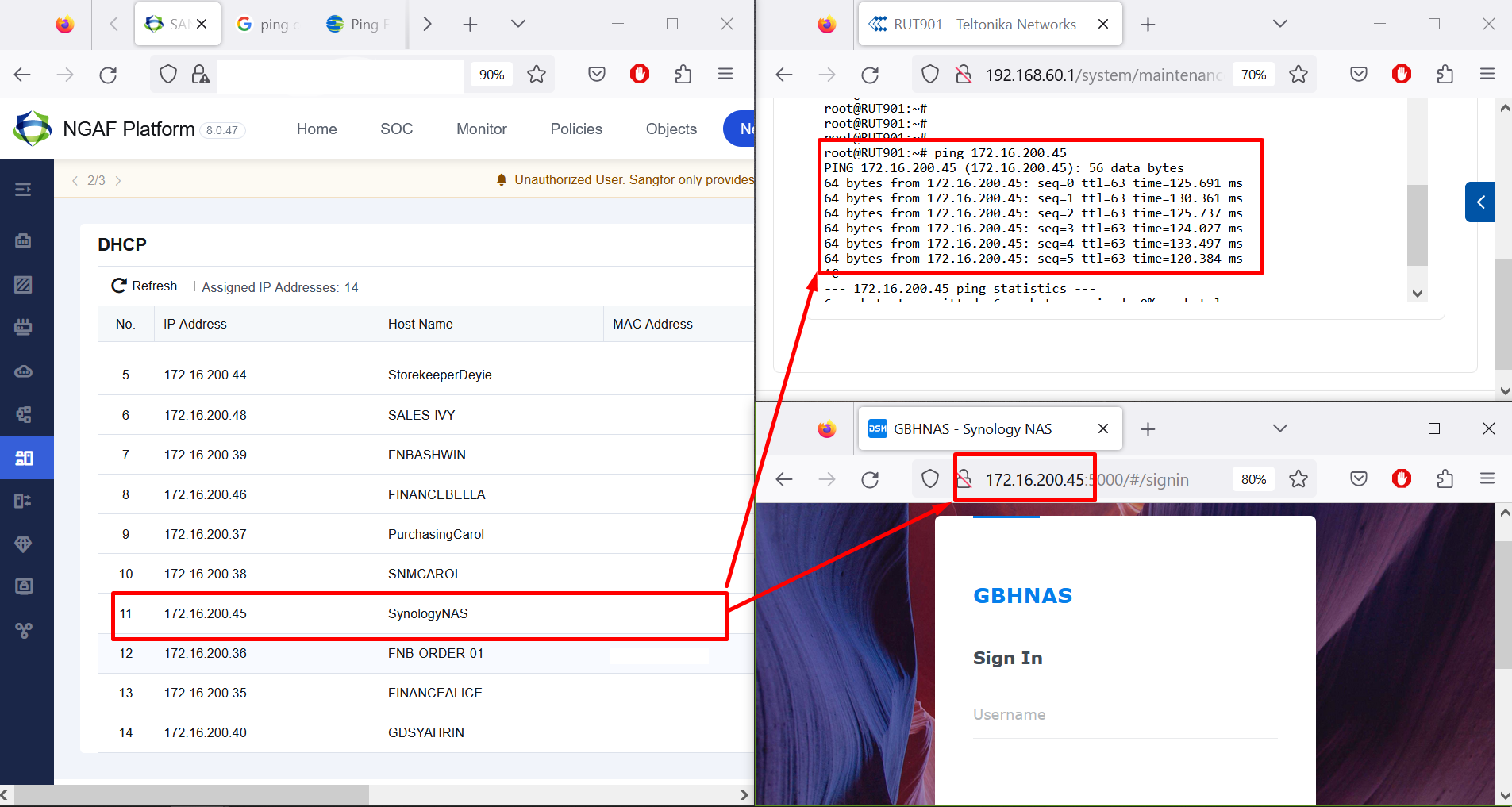Open Firefox View in the NGAF window
This screenshot has width=1512, height=807.
[x=65, y=25]
